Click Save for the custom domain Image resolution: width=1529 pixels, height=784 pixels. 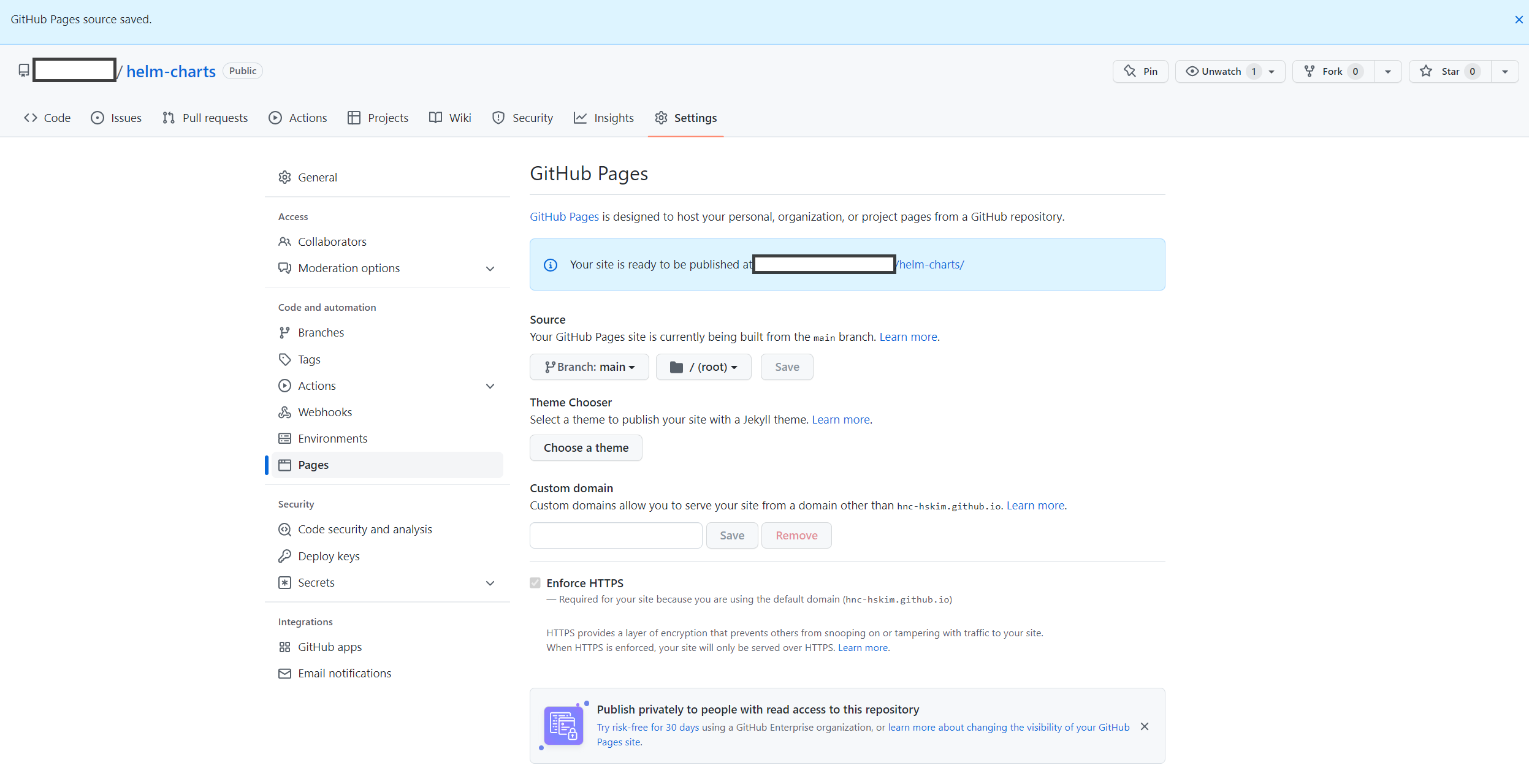pyautogui.click(x=732, y=535)
